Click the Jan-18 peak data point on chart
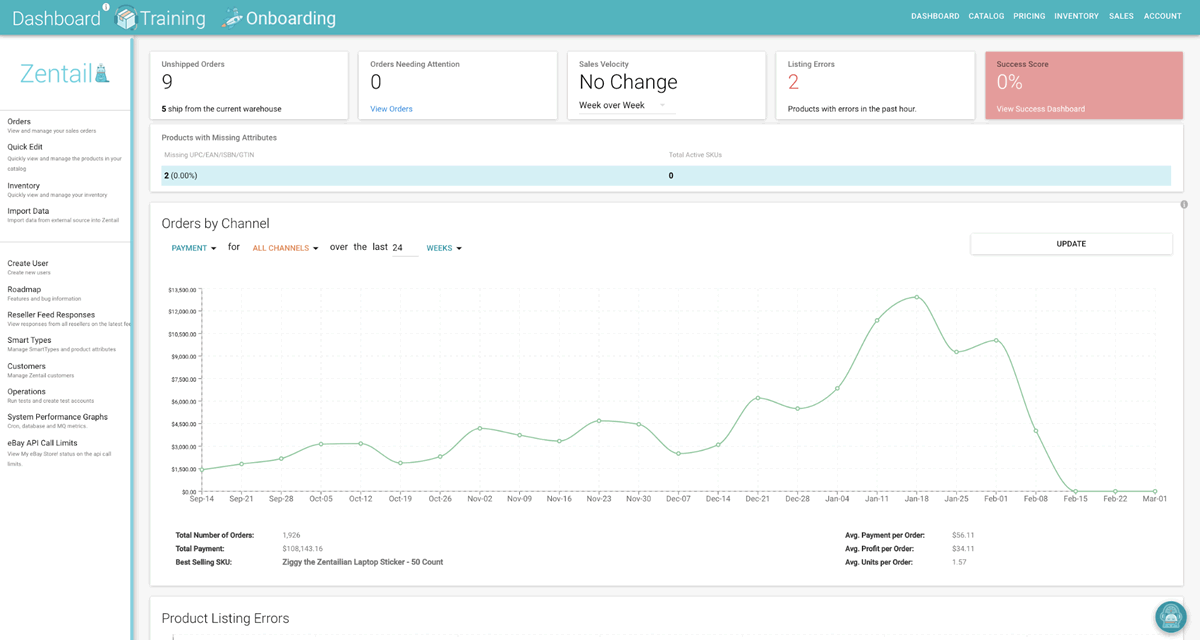This screenshot has width=1200, height=640. pyautogui.click(x=916, y=297)
